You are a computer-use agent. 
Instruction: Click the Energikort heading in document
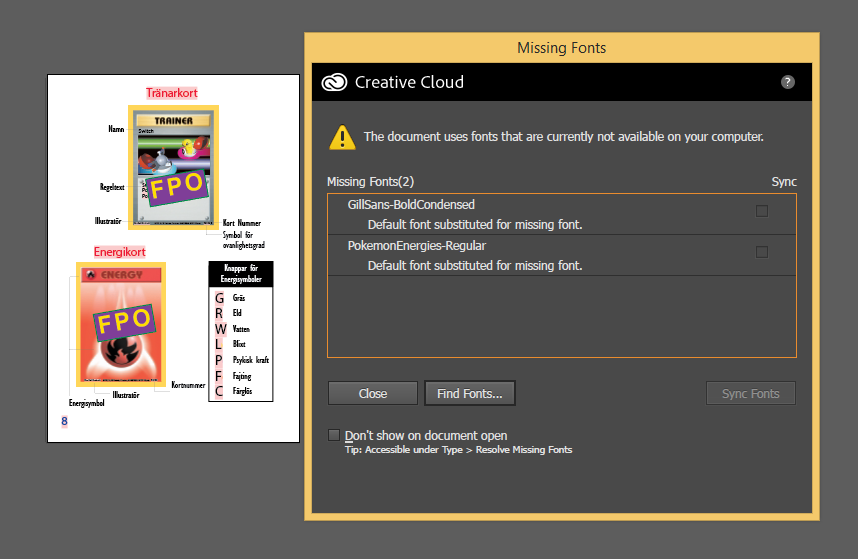(x=120, y=252)
